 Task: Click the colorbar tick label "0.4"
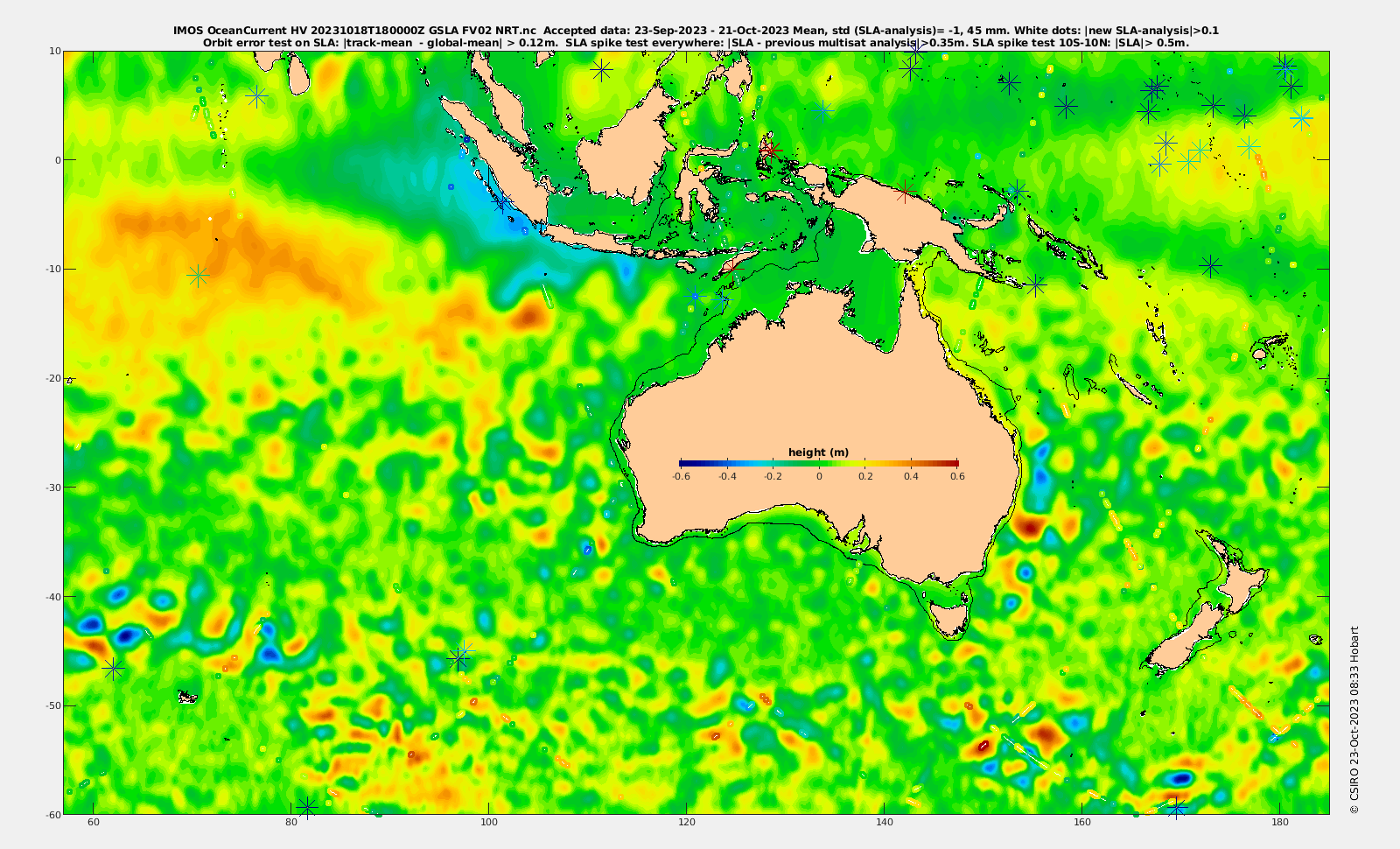click(911, 477)
